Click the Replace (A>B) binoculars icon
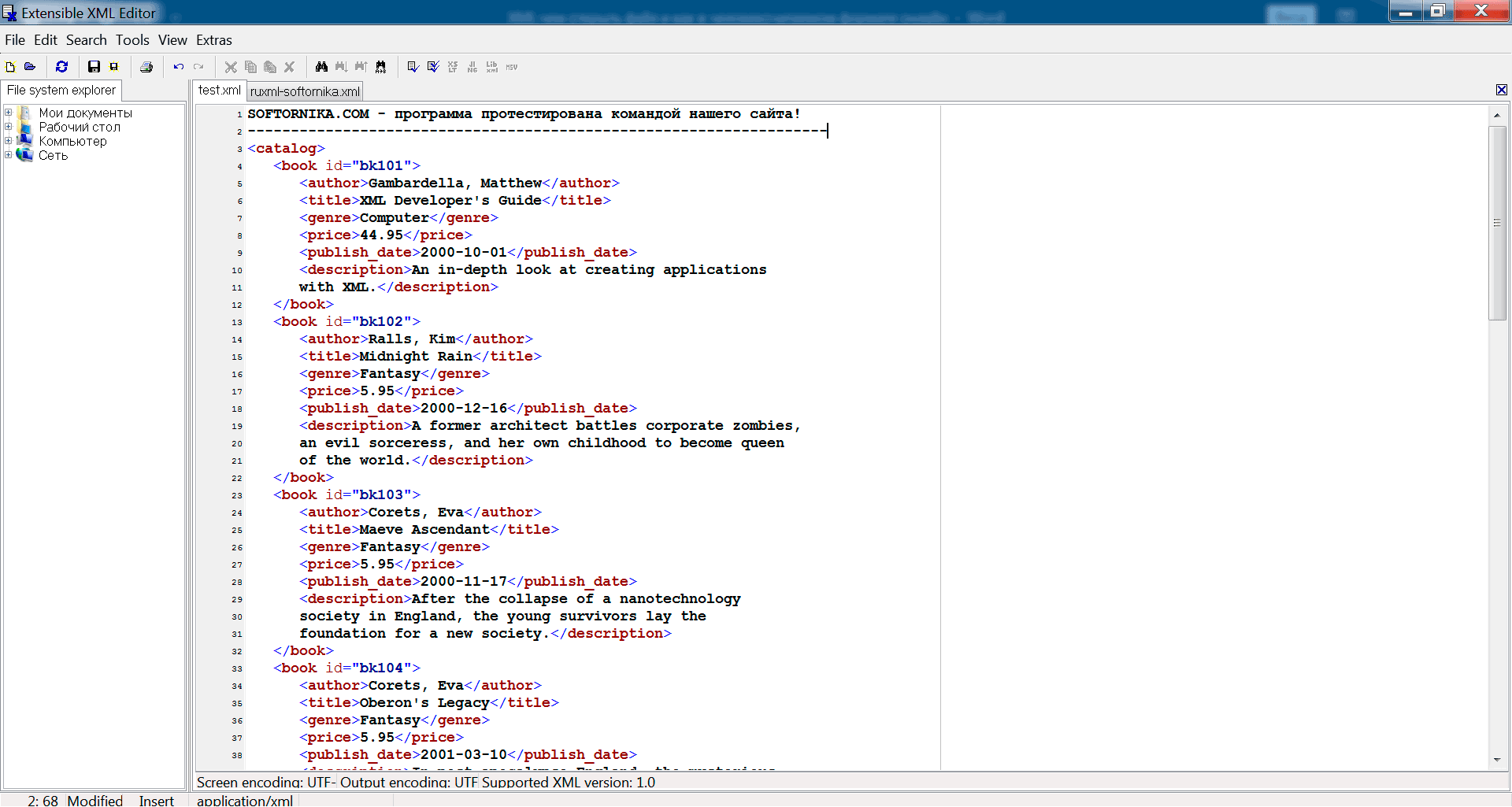The width and height of the screenshot is (1512, 807). pos(380,67)
